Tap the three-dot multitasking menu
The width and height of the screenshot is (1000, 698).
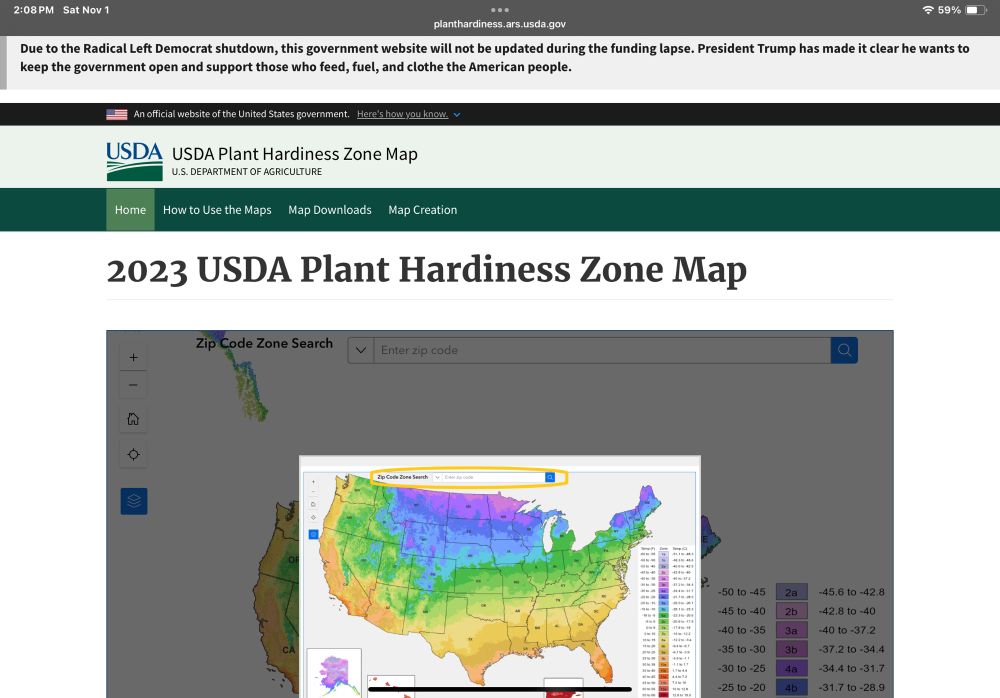coord(500,10)
